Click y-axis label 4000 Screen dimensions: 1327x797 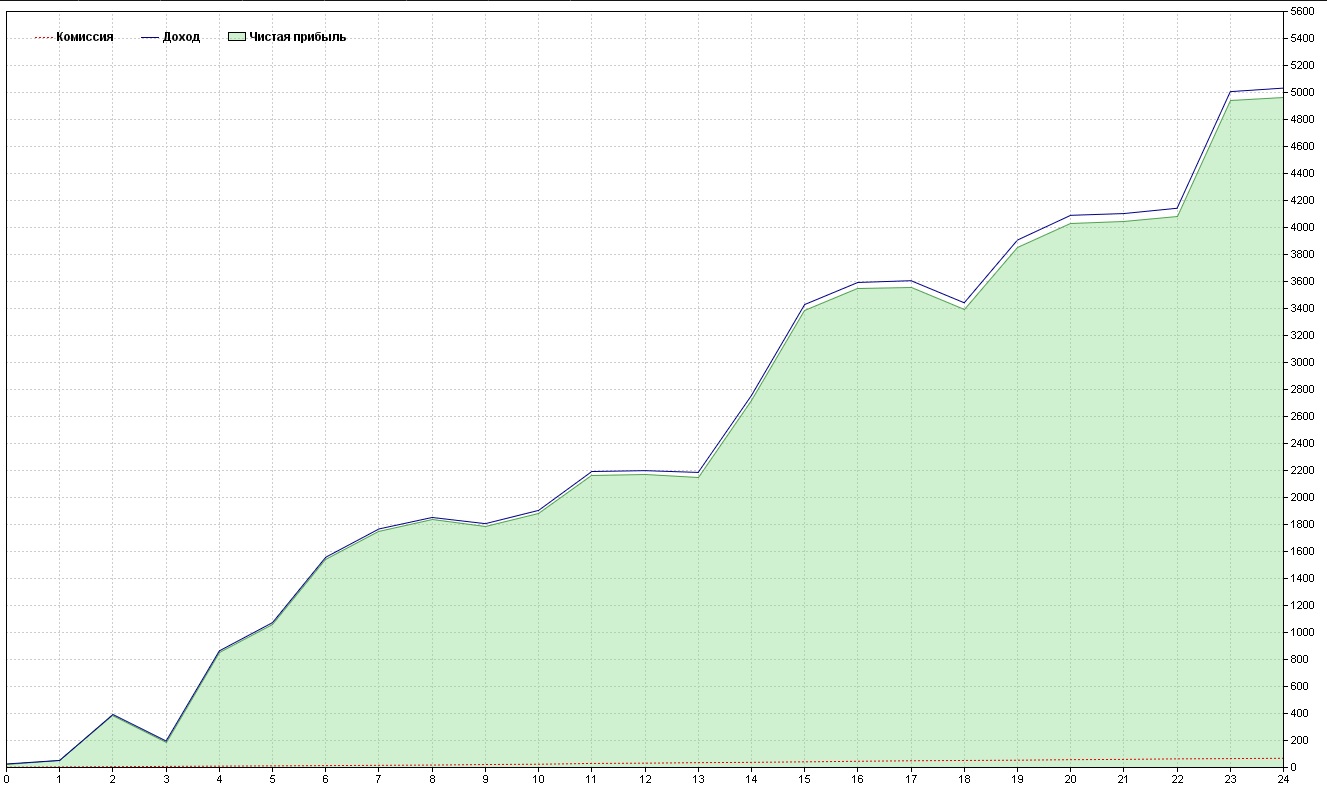(1302, 227)
